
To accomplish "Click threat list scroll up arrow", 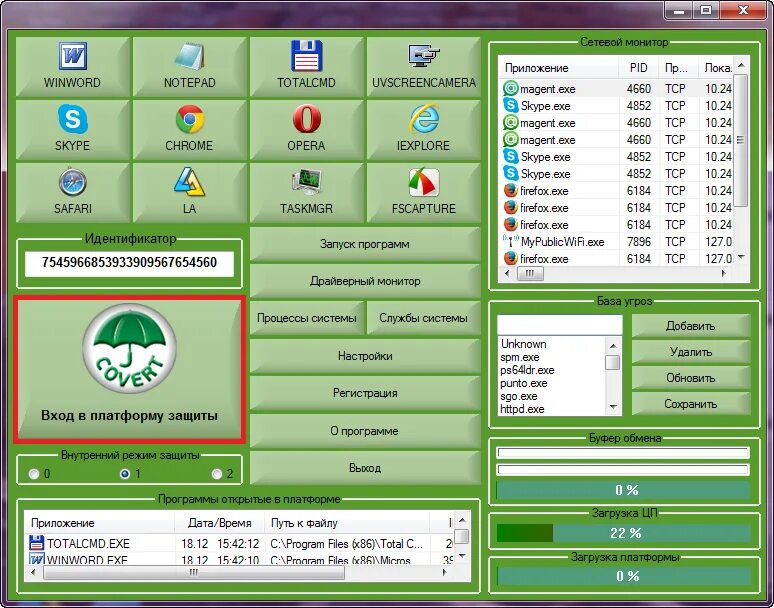I will coord(613,345).
